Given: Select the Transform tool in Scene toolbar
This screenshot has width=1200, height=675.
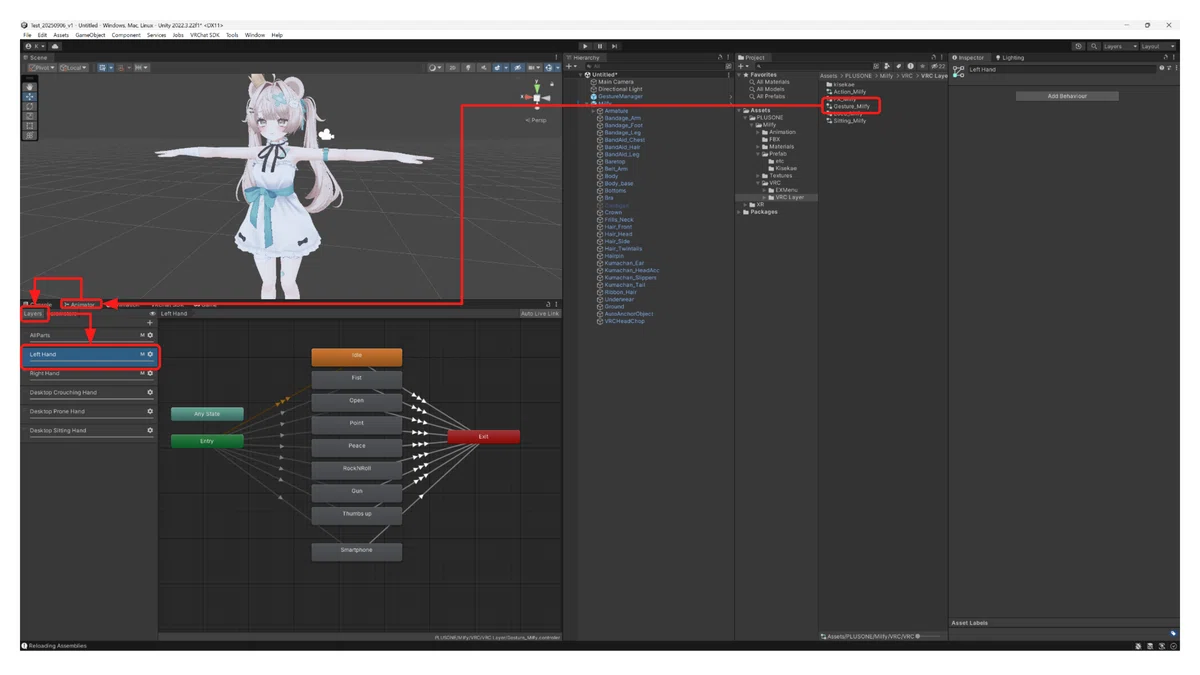Looking at the screenshot, I should 30,135.
